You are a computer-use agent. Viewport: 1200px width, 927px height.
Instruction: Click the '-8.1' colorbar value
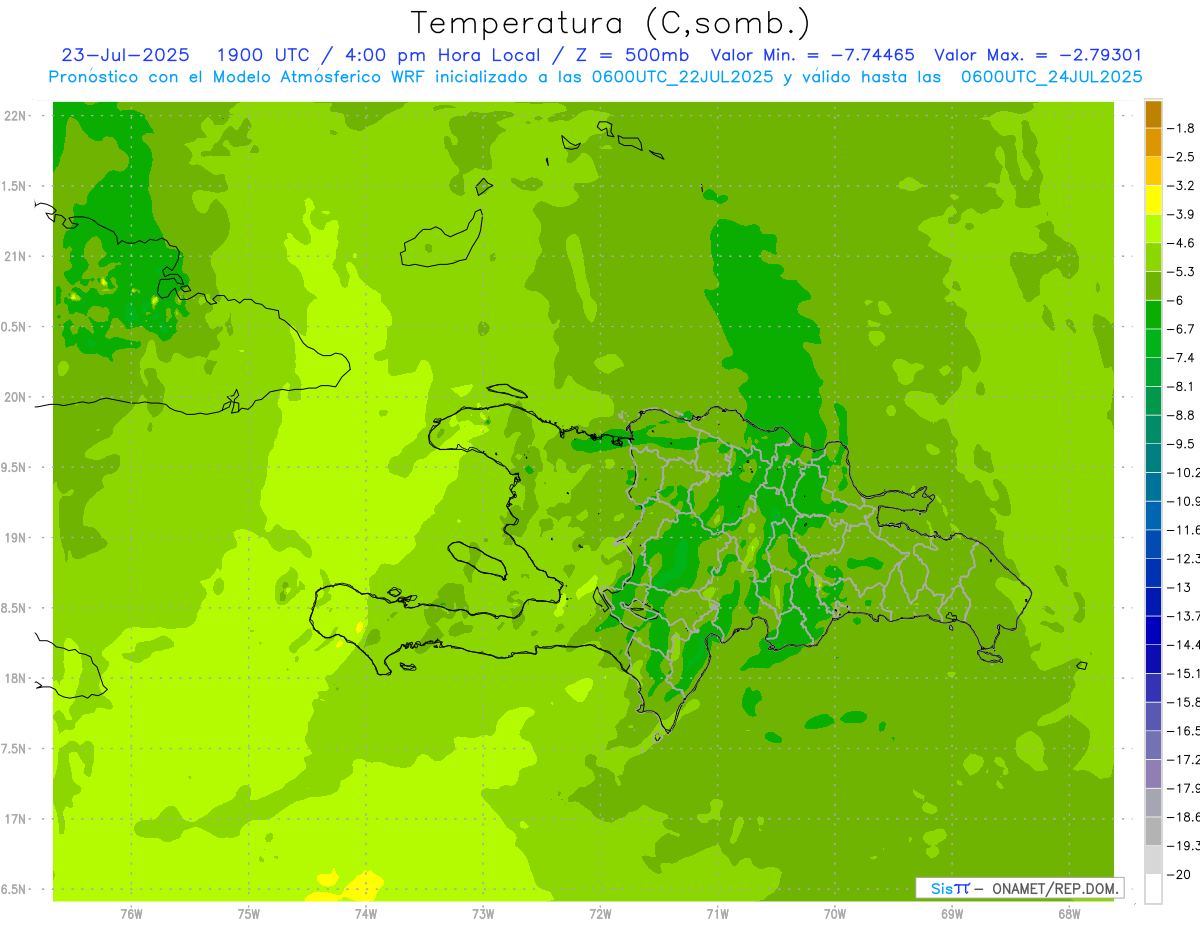pos(1181,386)
